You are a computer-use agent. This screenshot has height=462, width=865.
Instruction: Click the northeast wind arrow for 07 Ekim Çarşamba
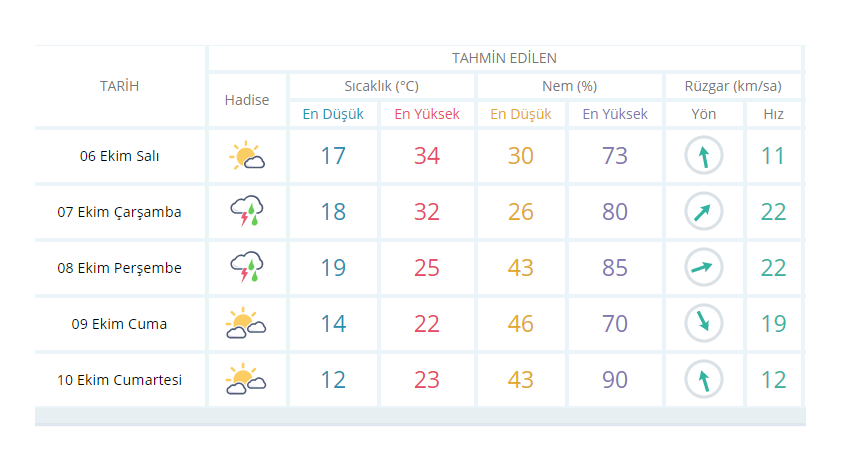click(704, 211)
